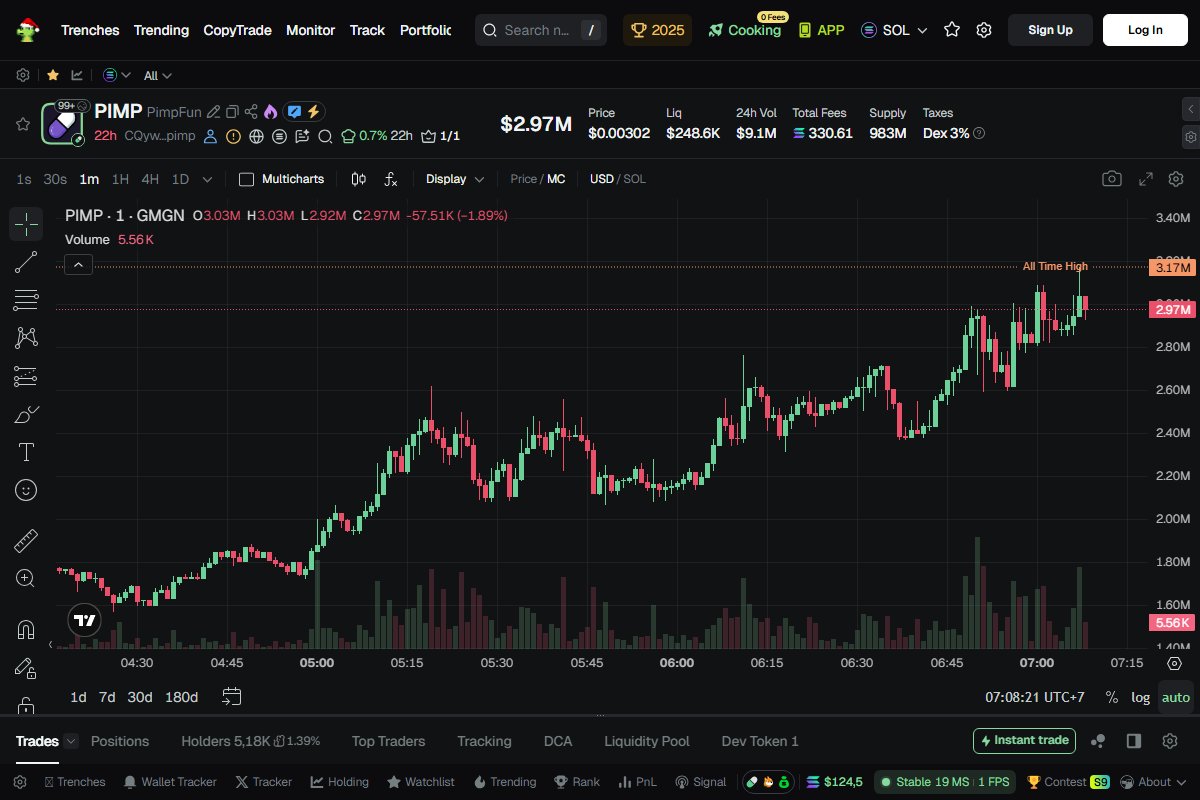Screen dimensions: 1200x800
Task: Open the projection and forecasting tool
Action: [26, 376]
